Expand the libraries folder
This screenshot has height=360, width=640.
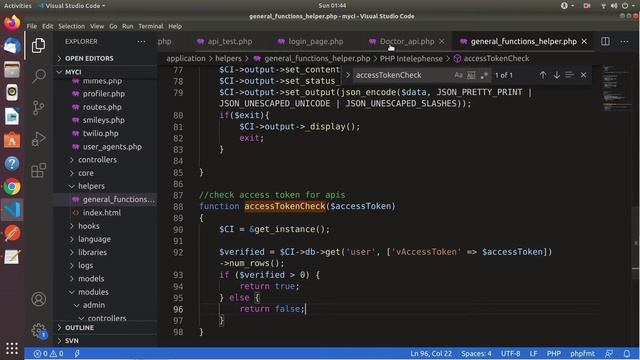(x=92, y=252)
